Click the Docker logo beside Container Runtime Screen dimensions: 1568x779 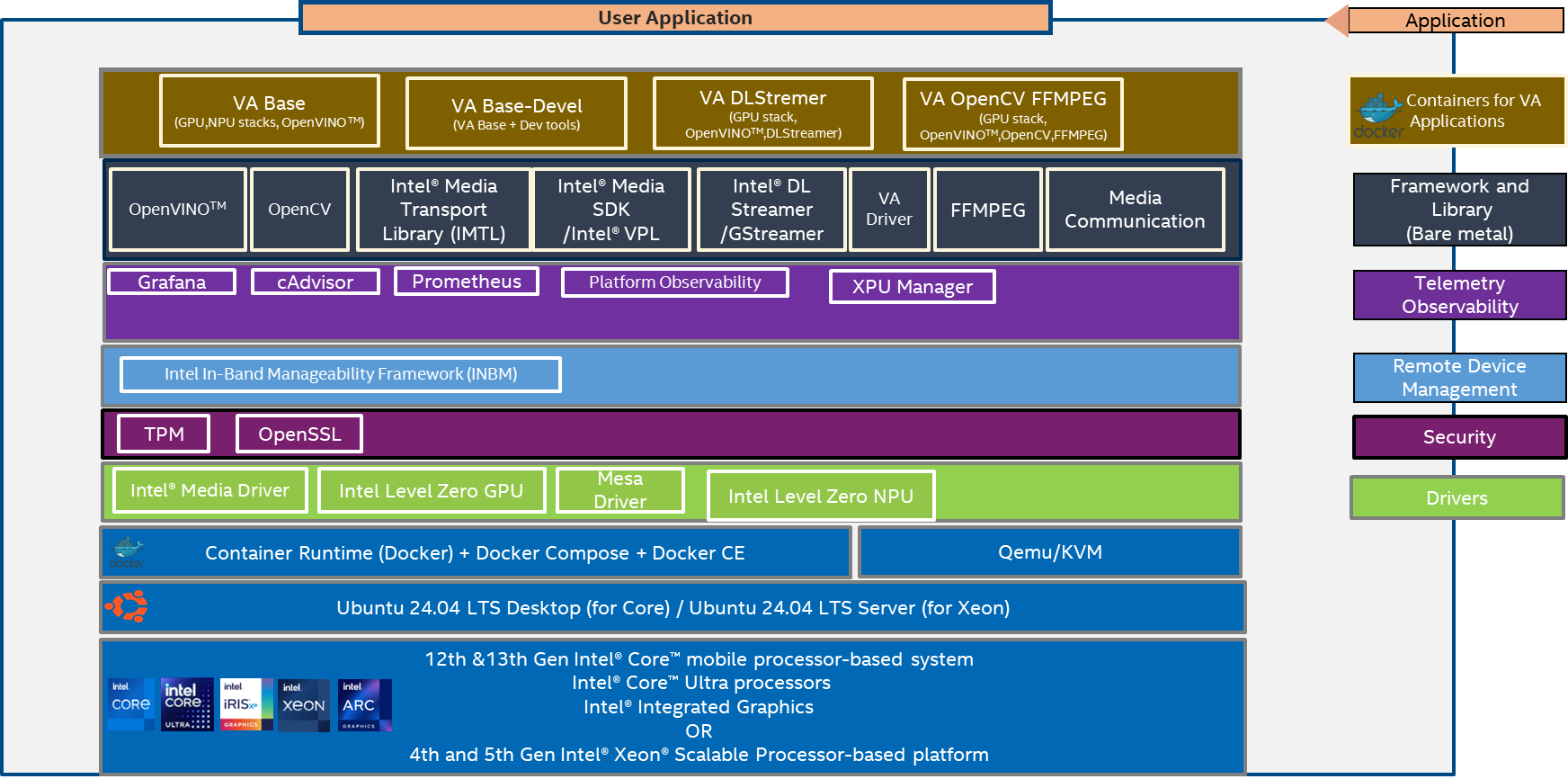click(x=127, y=552)
